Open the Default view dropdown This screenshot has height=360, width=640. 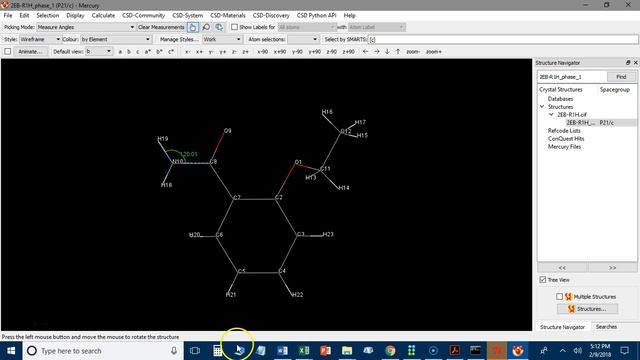98,51
